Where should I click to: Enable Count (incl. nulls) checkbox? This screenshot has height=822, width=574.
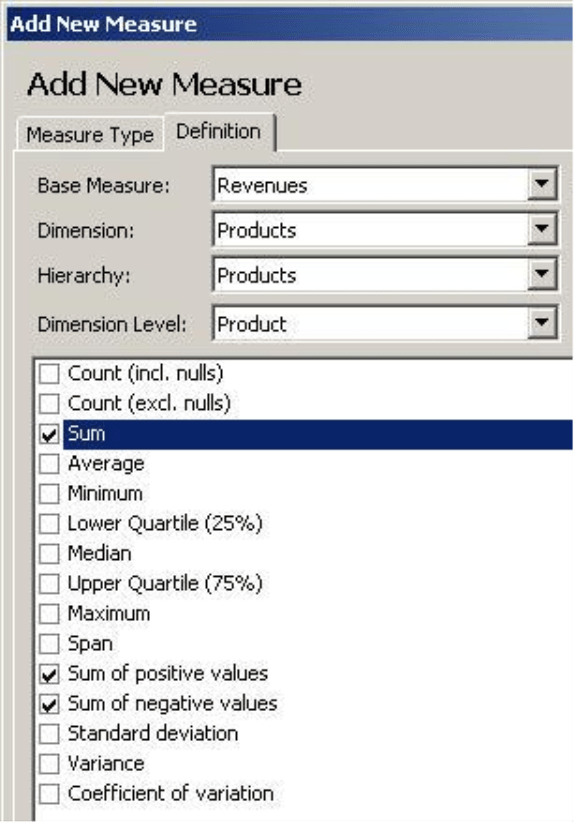click(x=49, y=374)
